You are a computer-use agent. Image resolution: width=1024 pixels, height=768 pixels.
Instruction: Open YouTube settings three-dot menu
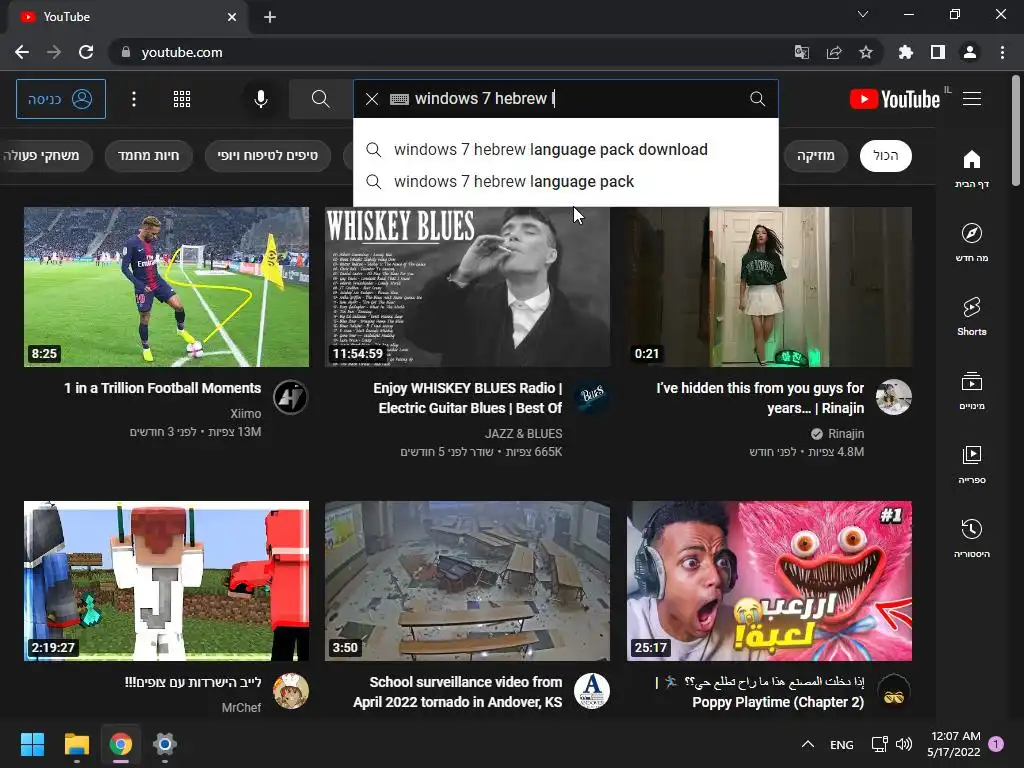134,99
